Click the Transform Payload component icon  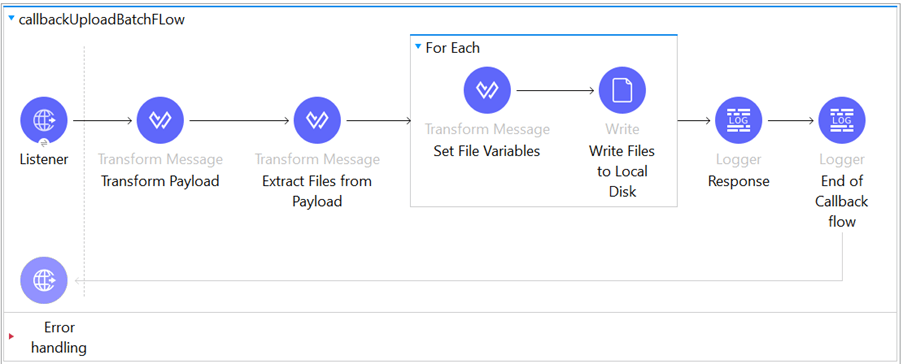(160, 120)
